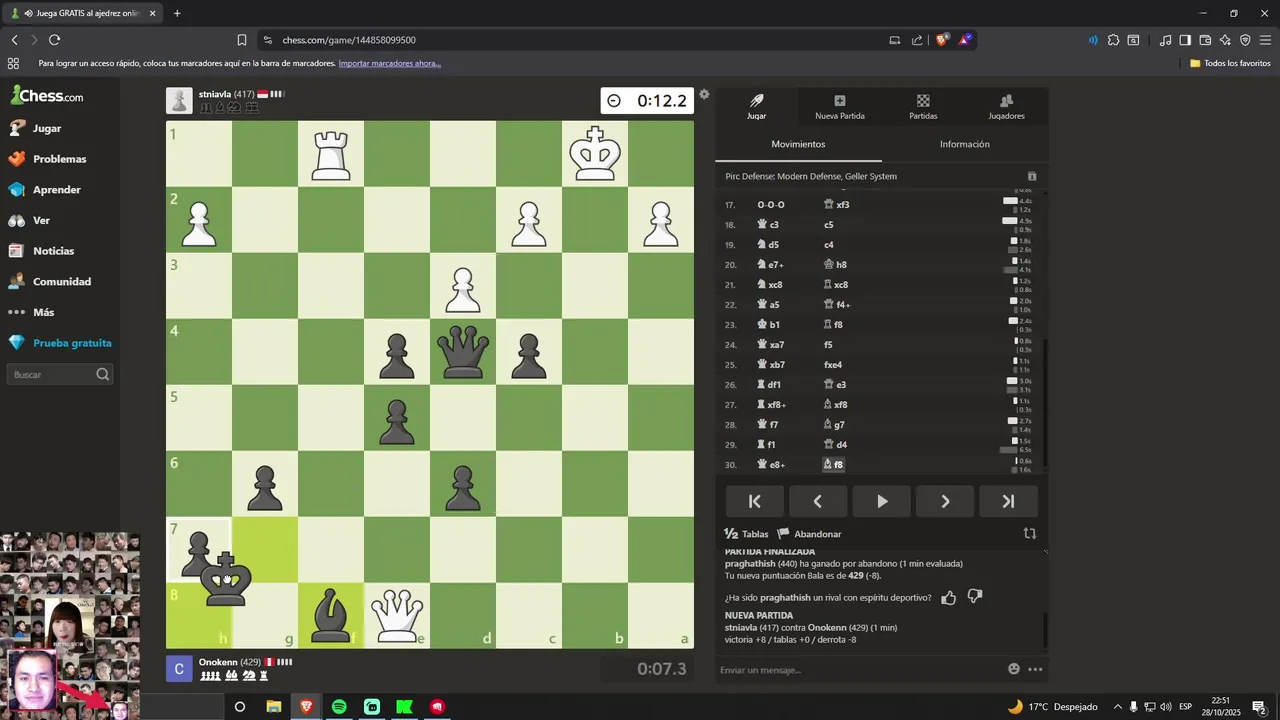Go to next move arrow

pos(945,502)
